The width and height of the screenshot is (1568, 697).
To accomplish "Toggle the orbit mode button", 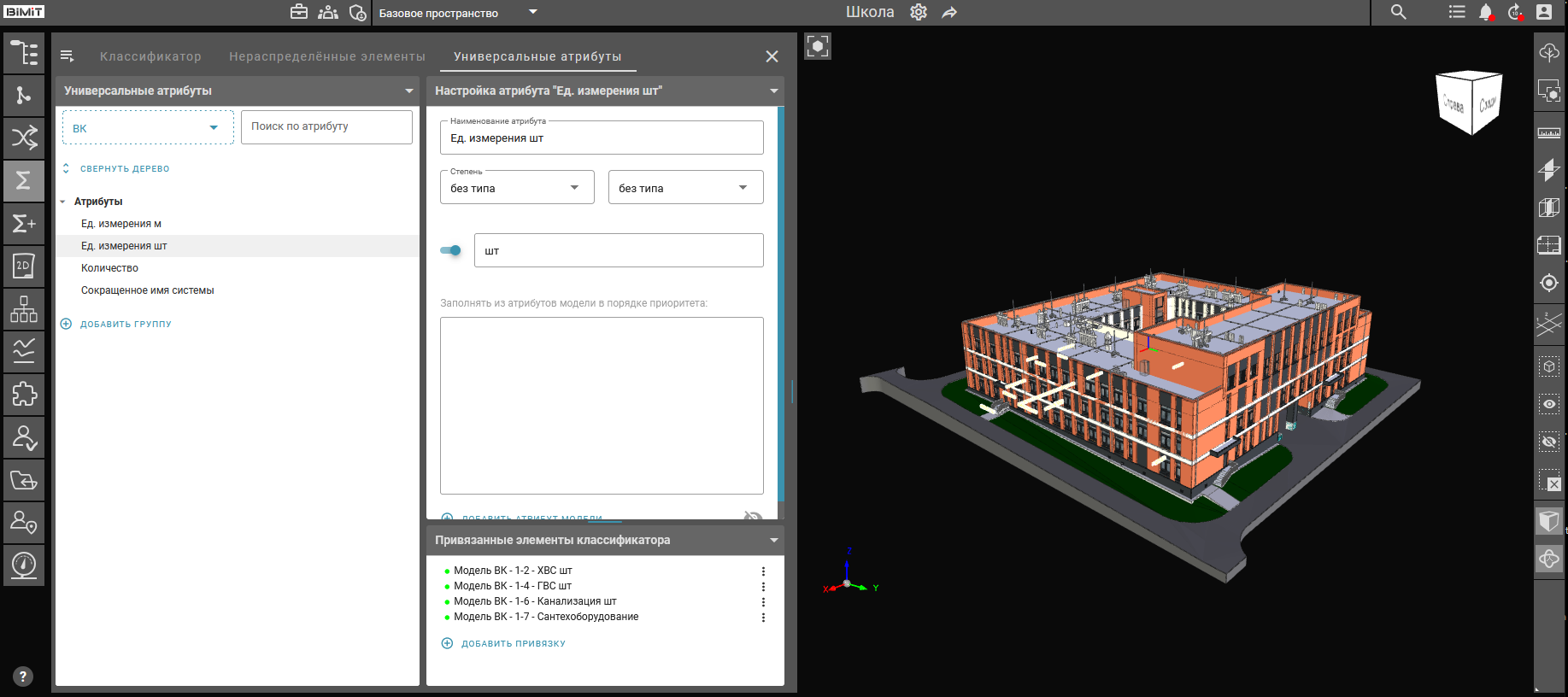I will coord(1549,559).
